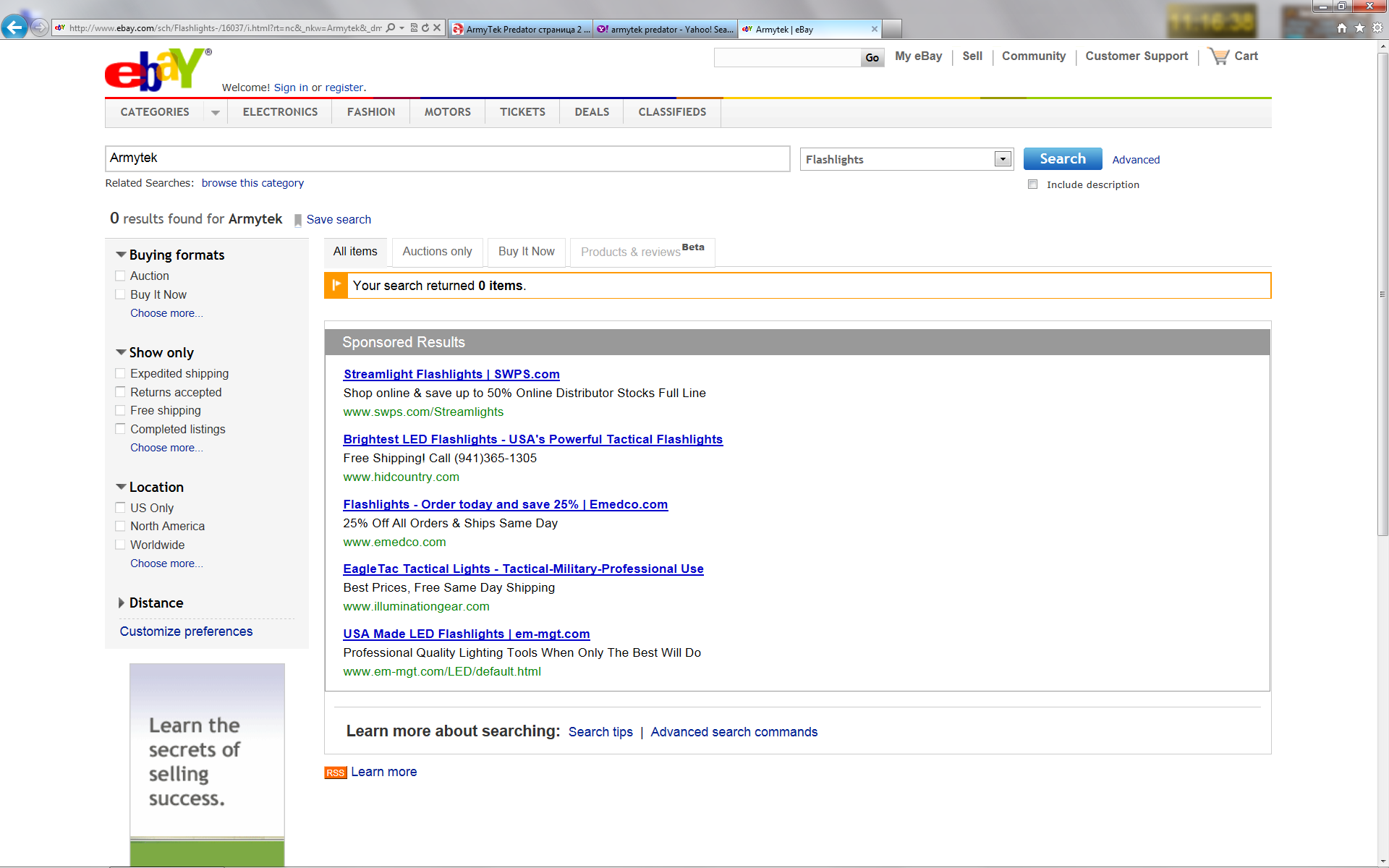This screenshot has height=868, width=1389.
Task: Click the orange RSS icon
Action: (x=335, y=773)
